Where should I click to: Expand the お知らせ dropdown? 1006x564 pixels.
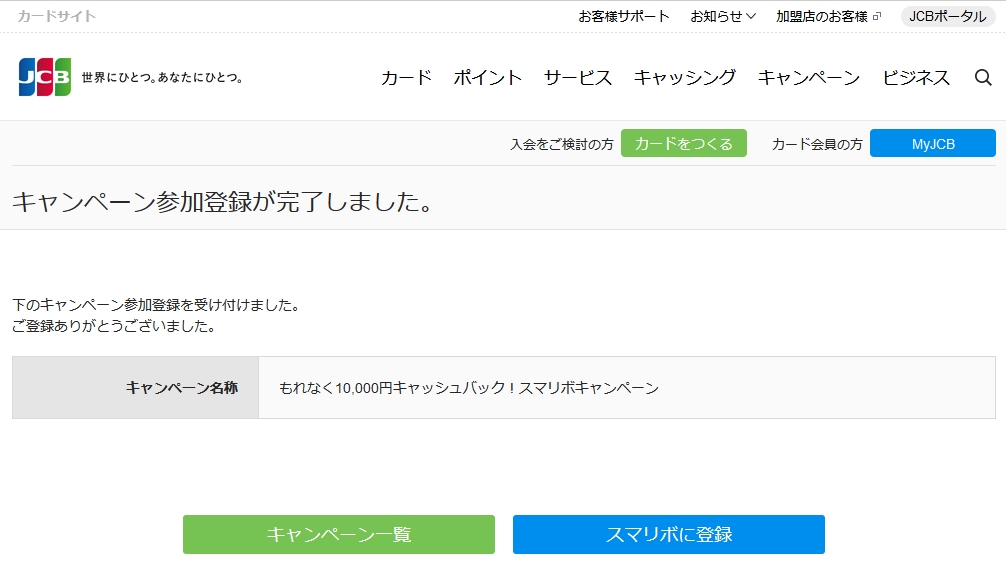point(723,16)
